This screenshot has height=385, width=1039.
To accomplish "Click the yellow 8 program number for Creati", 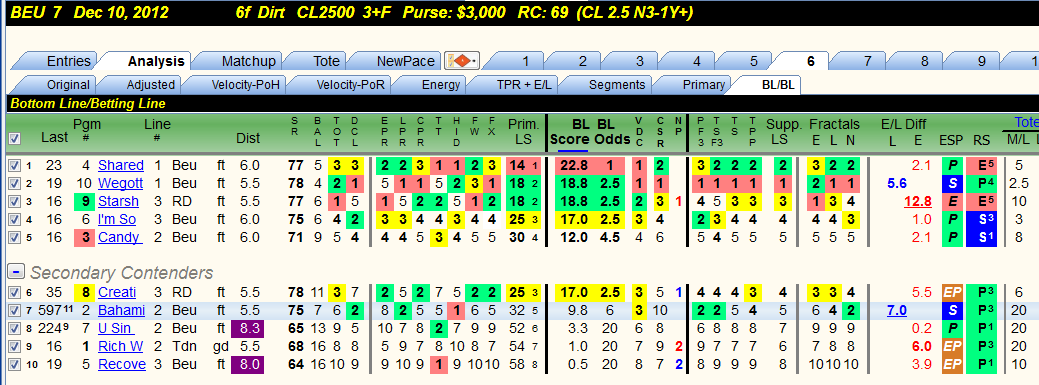I will pyautogui.click(x=85, y=292).
